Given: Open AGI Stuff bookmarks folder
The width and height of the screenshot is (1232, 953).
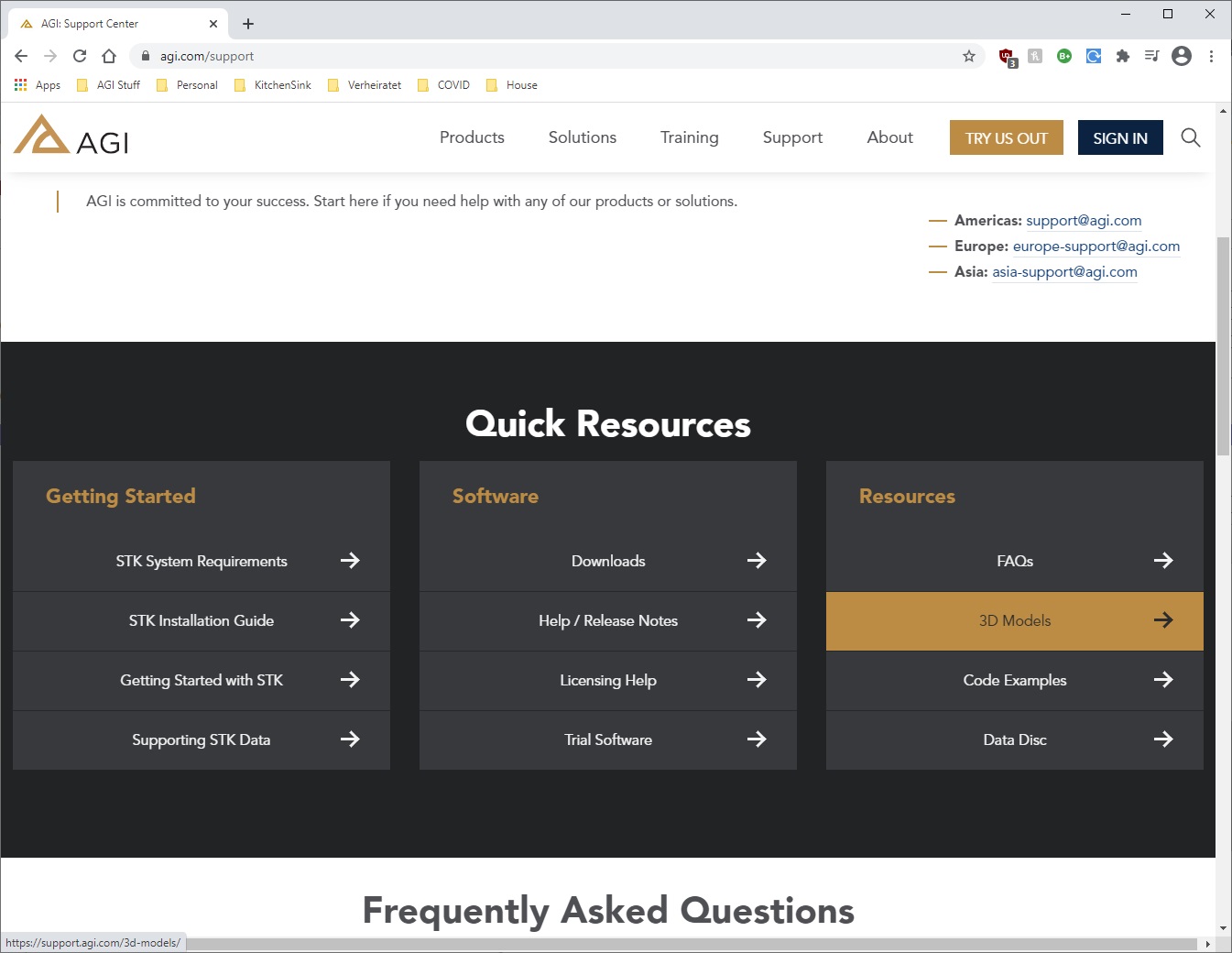Looking at the screenshot, I should tap(108, 85).
